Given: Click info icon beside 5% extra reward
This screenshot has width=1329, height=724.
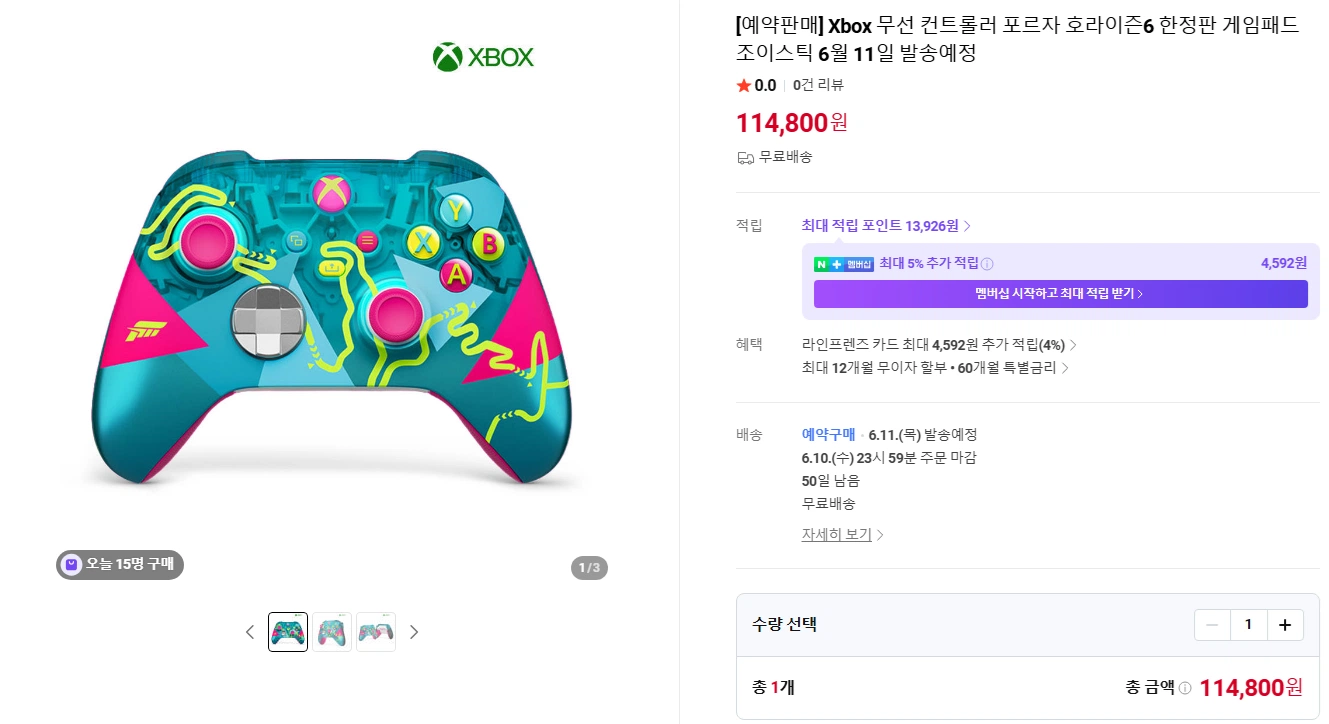Looking at the screenshot, I should (987, 264).
